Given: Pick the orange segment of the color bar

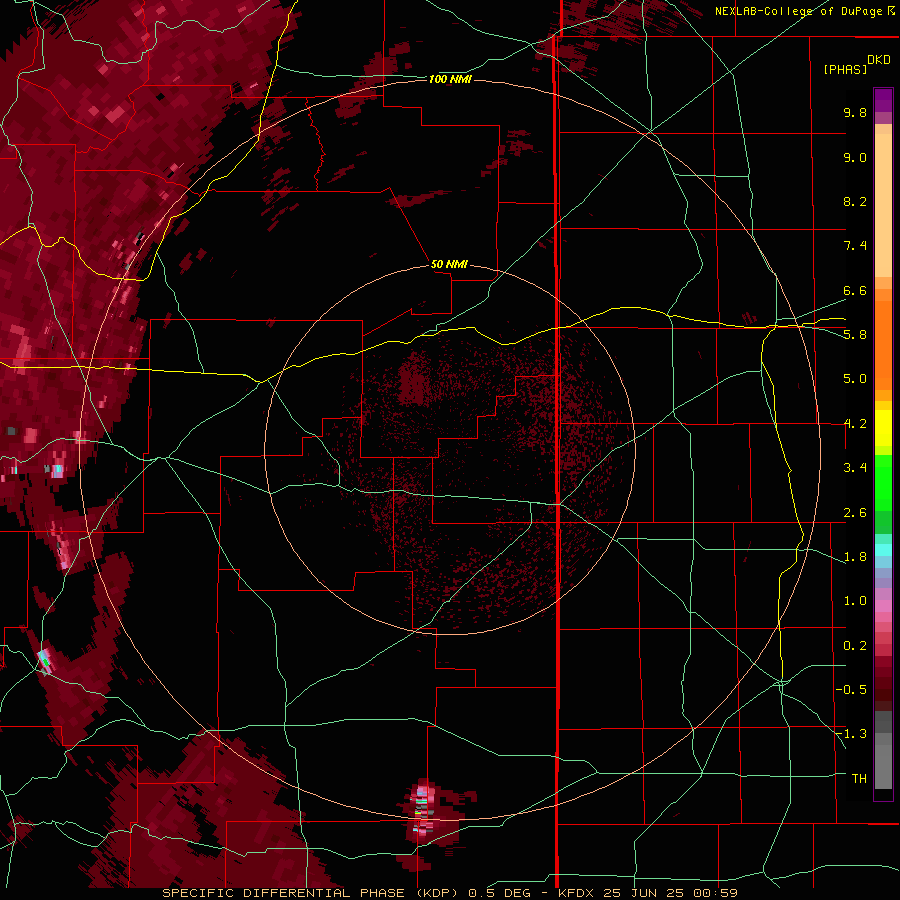Looking at the screenshot, I should pos(883,345).
